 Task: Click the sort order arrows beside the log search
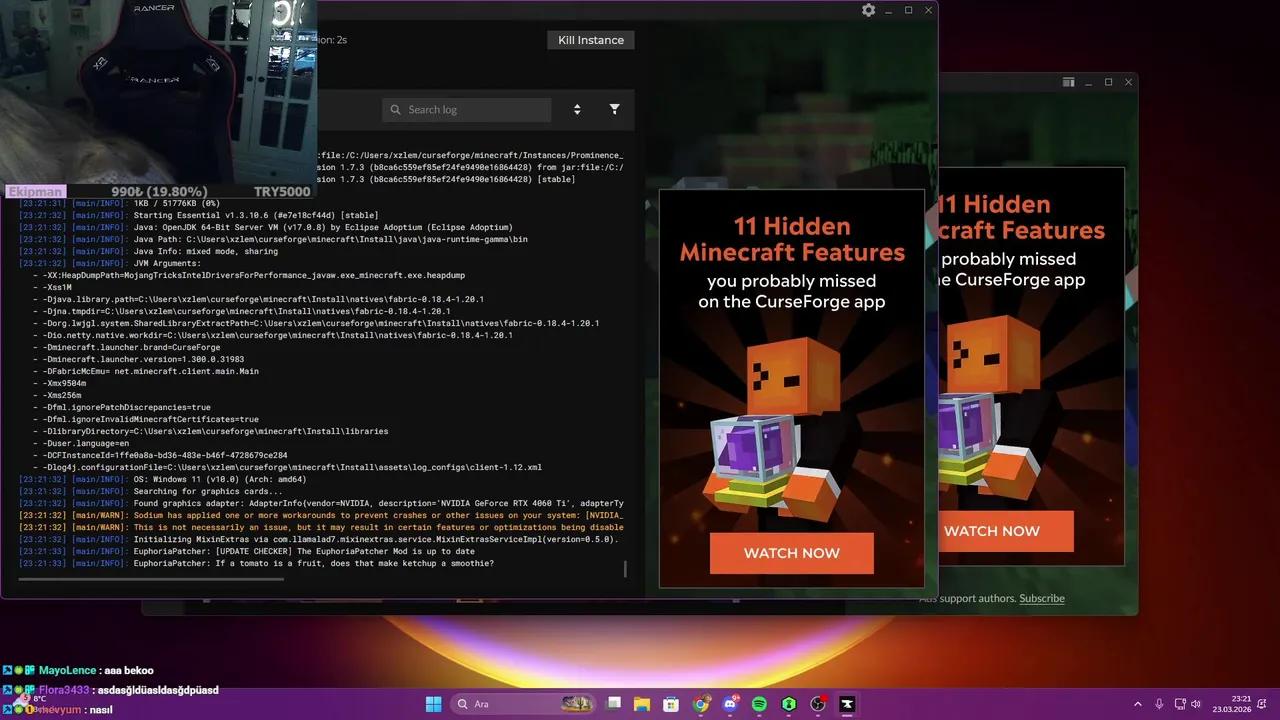[577, 108]
